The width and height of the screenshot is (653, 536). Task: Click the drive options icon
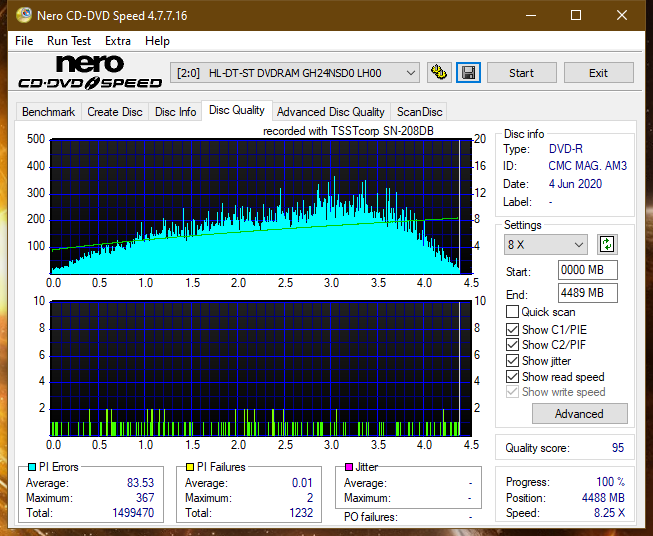click(439, 73)
